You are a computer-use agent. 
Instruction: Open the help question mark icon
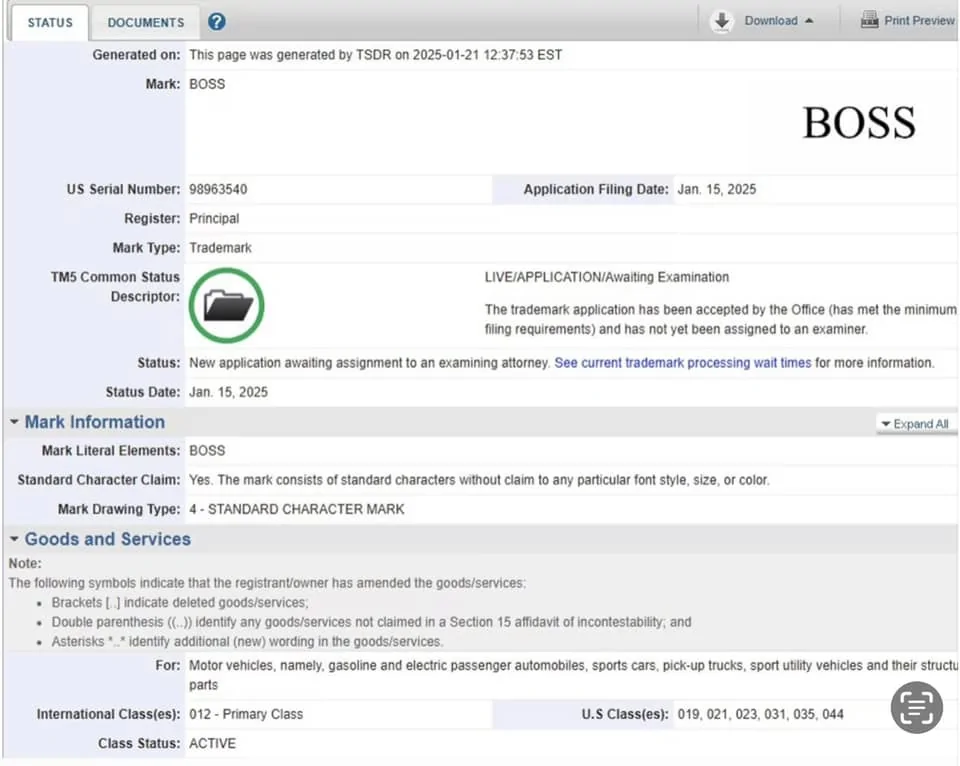[217, 22]
